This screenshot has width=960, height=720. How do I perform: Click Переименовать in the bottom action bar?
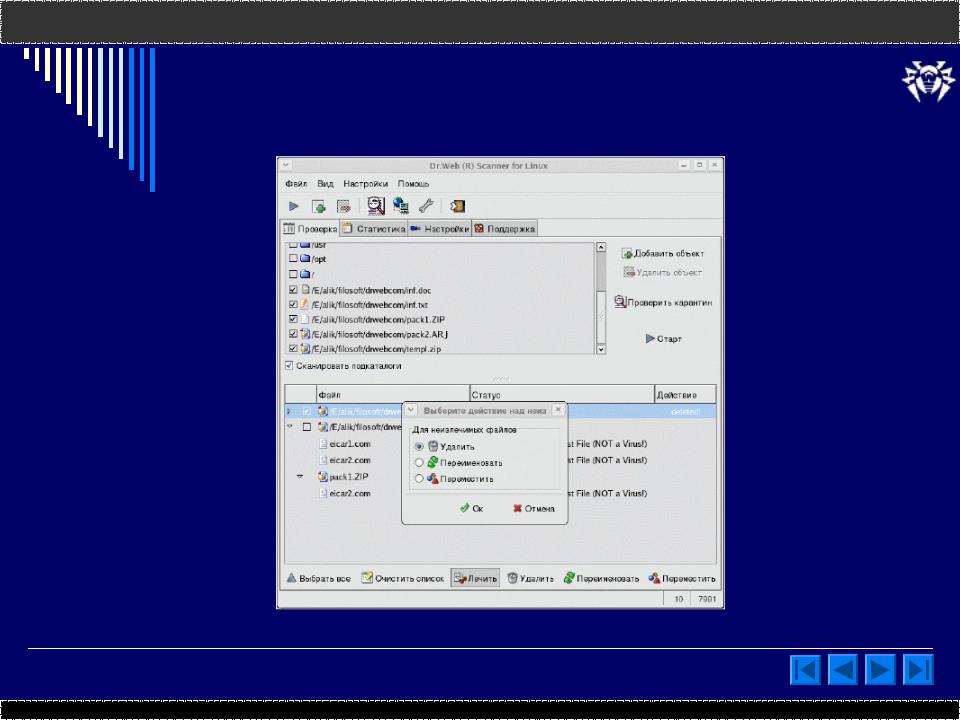pyautogui.click(x=601, y=578)
